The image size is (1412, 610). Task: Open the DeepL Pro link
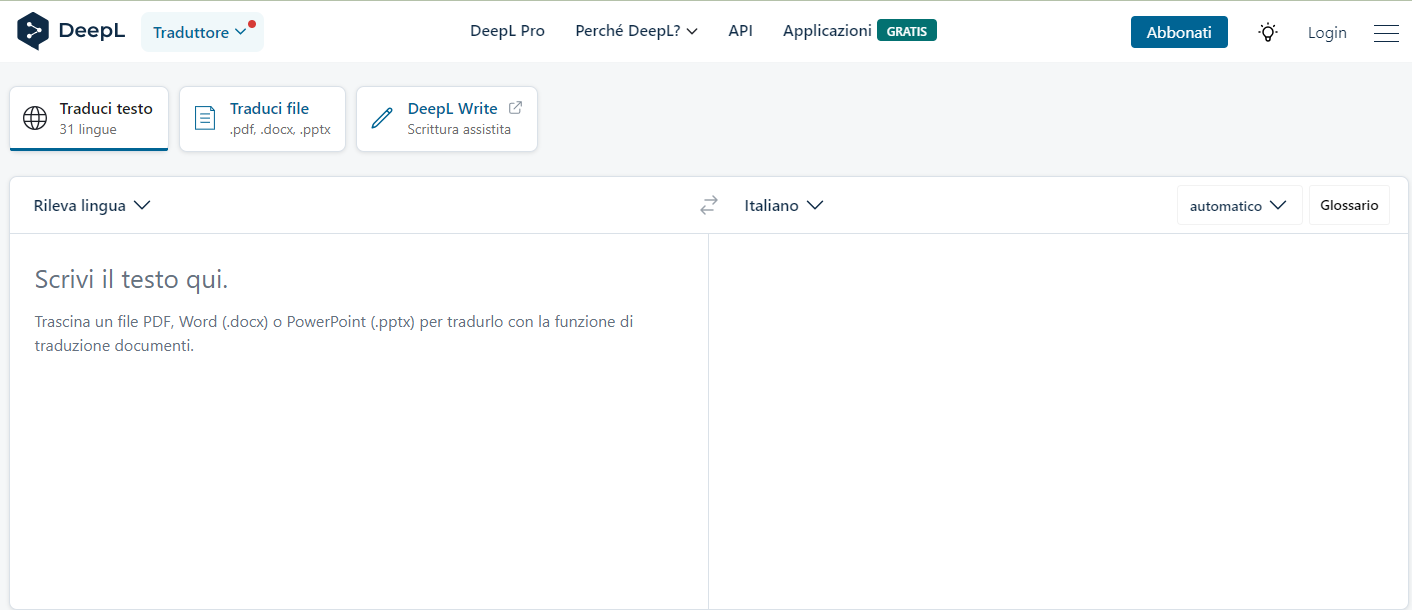(507, 31)
